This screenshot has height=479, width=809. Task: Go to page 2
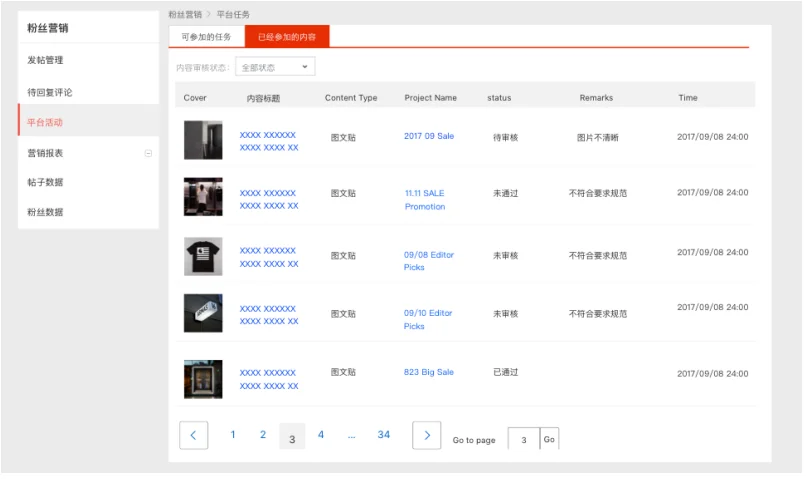pos(263,435)
